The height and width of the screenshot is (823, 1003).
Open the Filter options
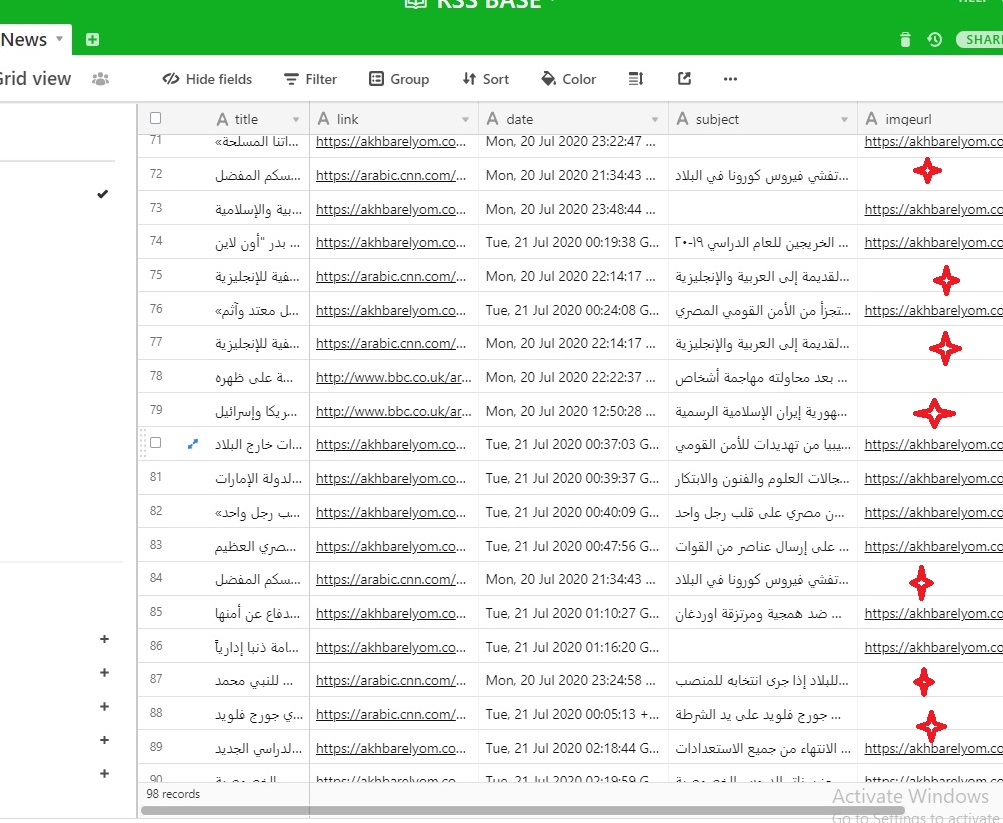[310, 79]
